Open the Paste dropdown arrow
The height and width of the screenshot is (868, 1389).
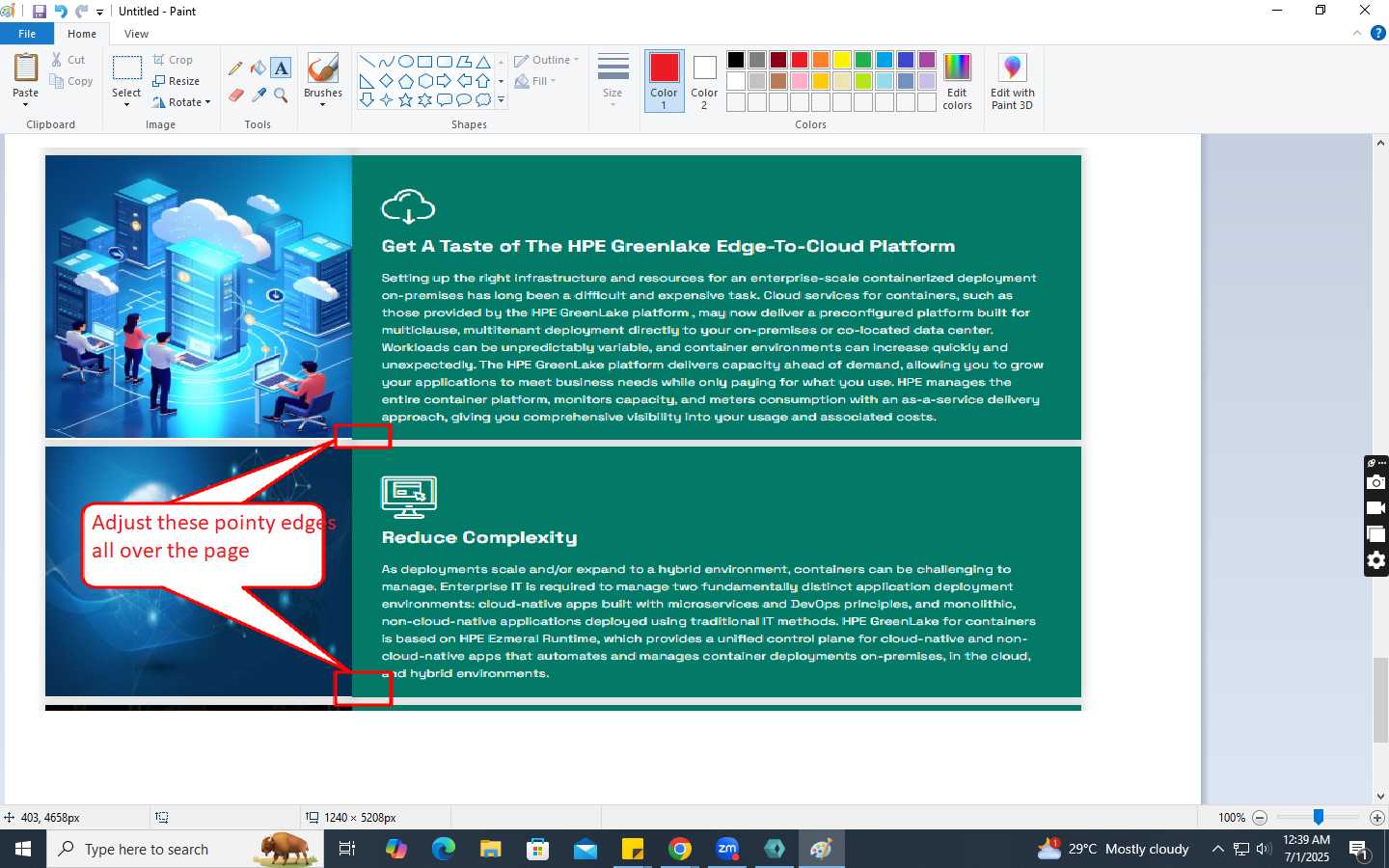coord(26,104)
